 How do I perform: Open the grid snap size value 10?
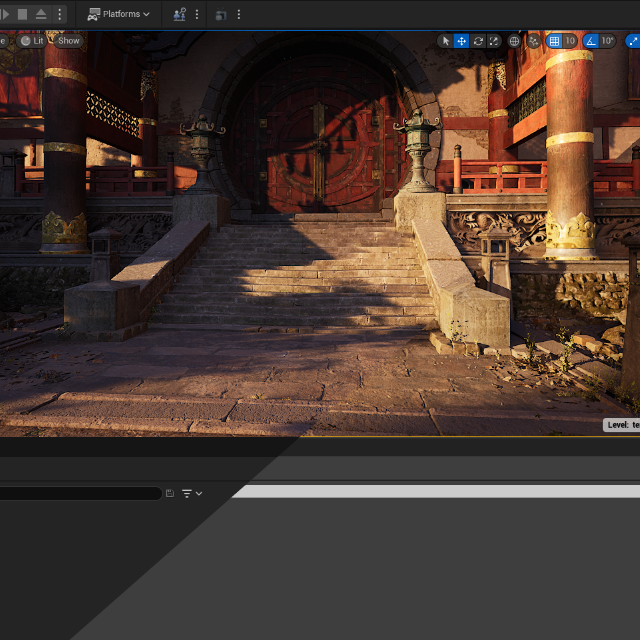[570, 41]
